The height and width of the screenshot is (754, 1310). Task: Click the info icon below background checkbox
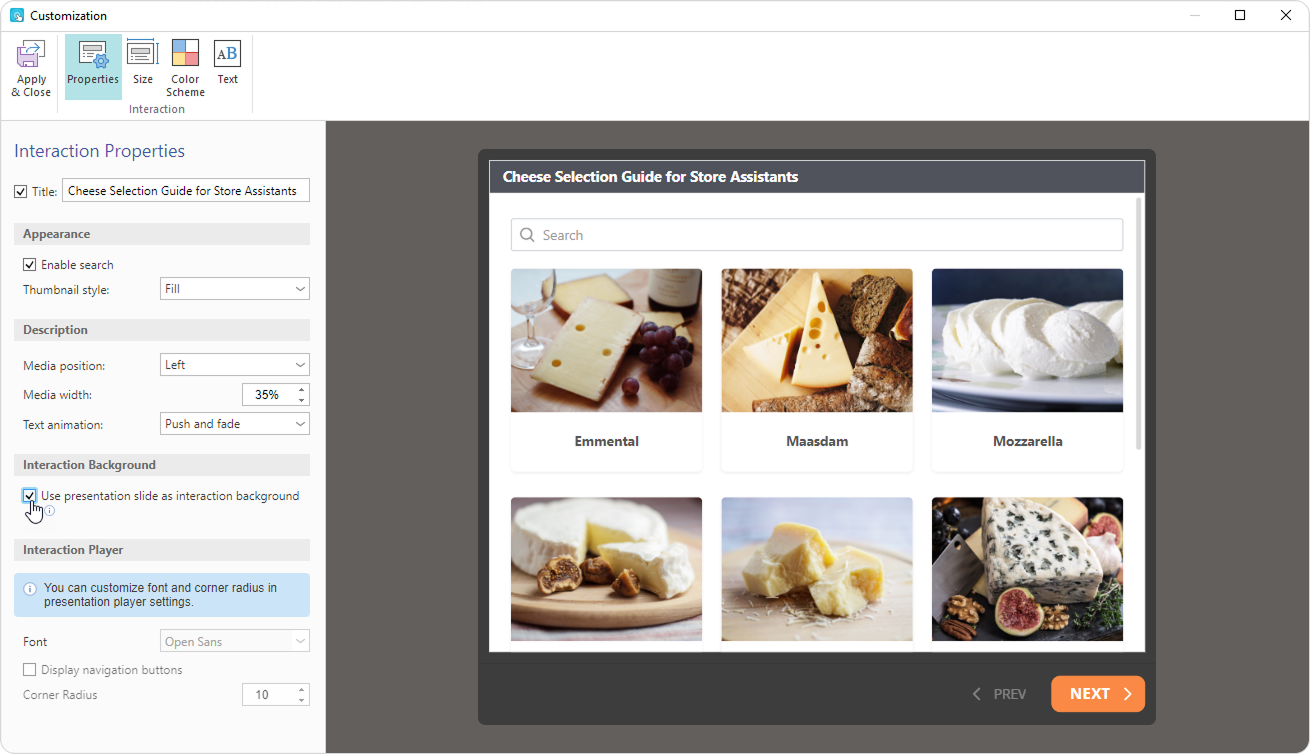[x=50, y=511]
